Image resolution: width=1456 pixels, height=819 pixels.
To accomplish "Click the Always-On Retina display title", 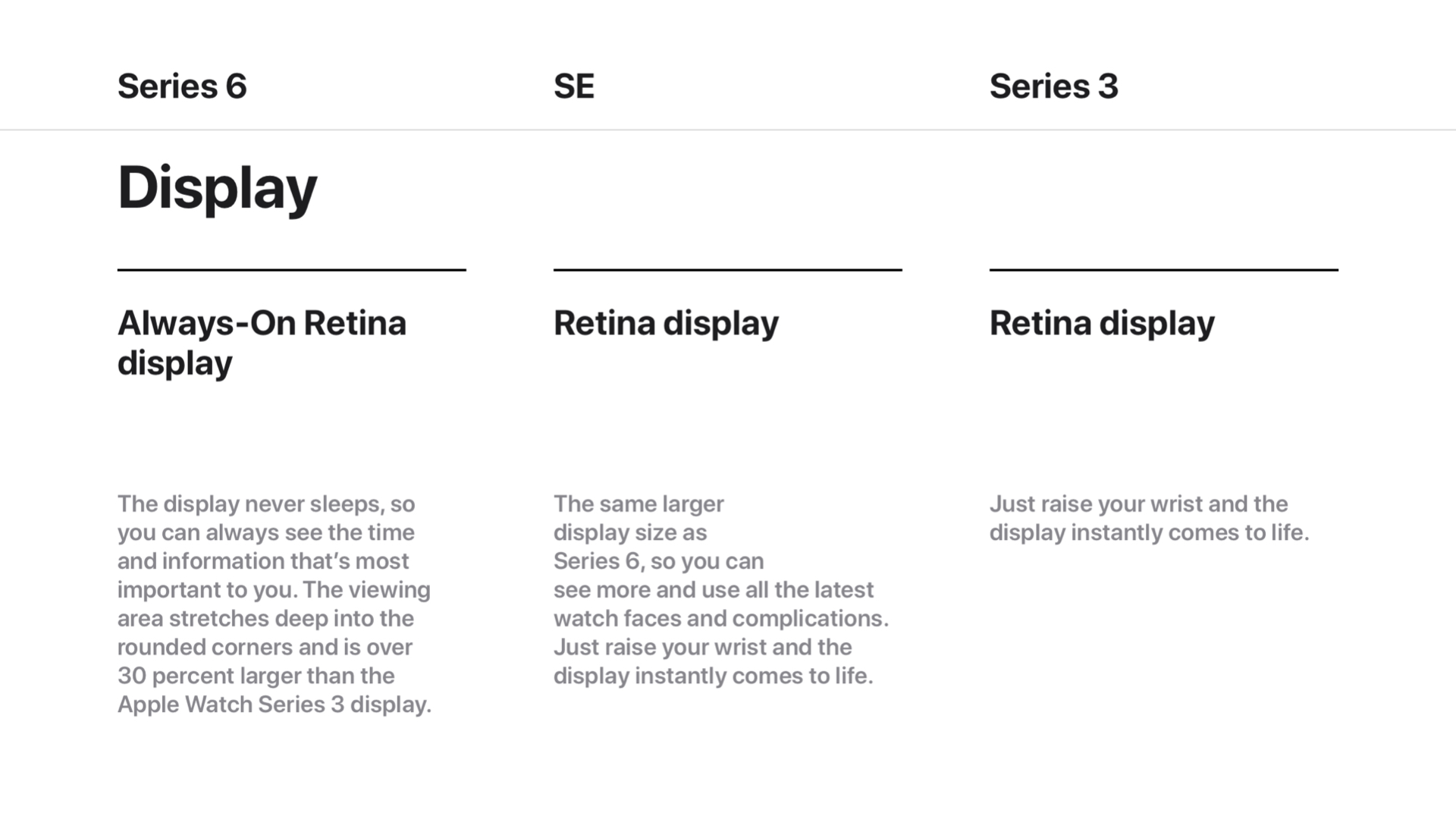I will tap(262, 343).
